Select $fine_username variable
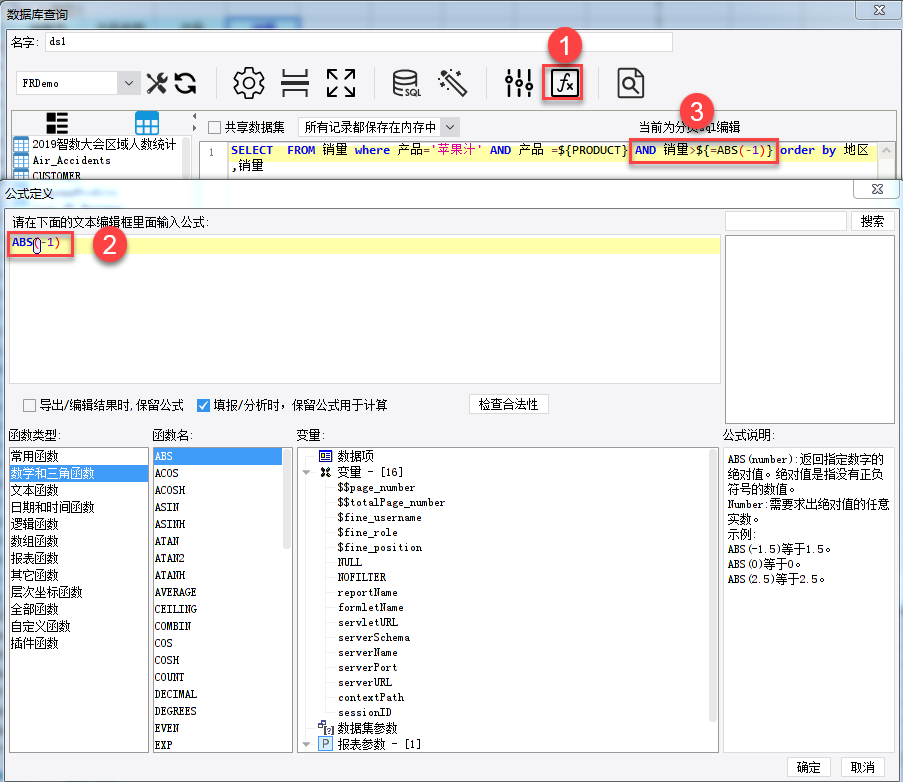Image resolution: width=903 pixels, height=782 pixels. pyautogui.click(x=379, y=517)
